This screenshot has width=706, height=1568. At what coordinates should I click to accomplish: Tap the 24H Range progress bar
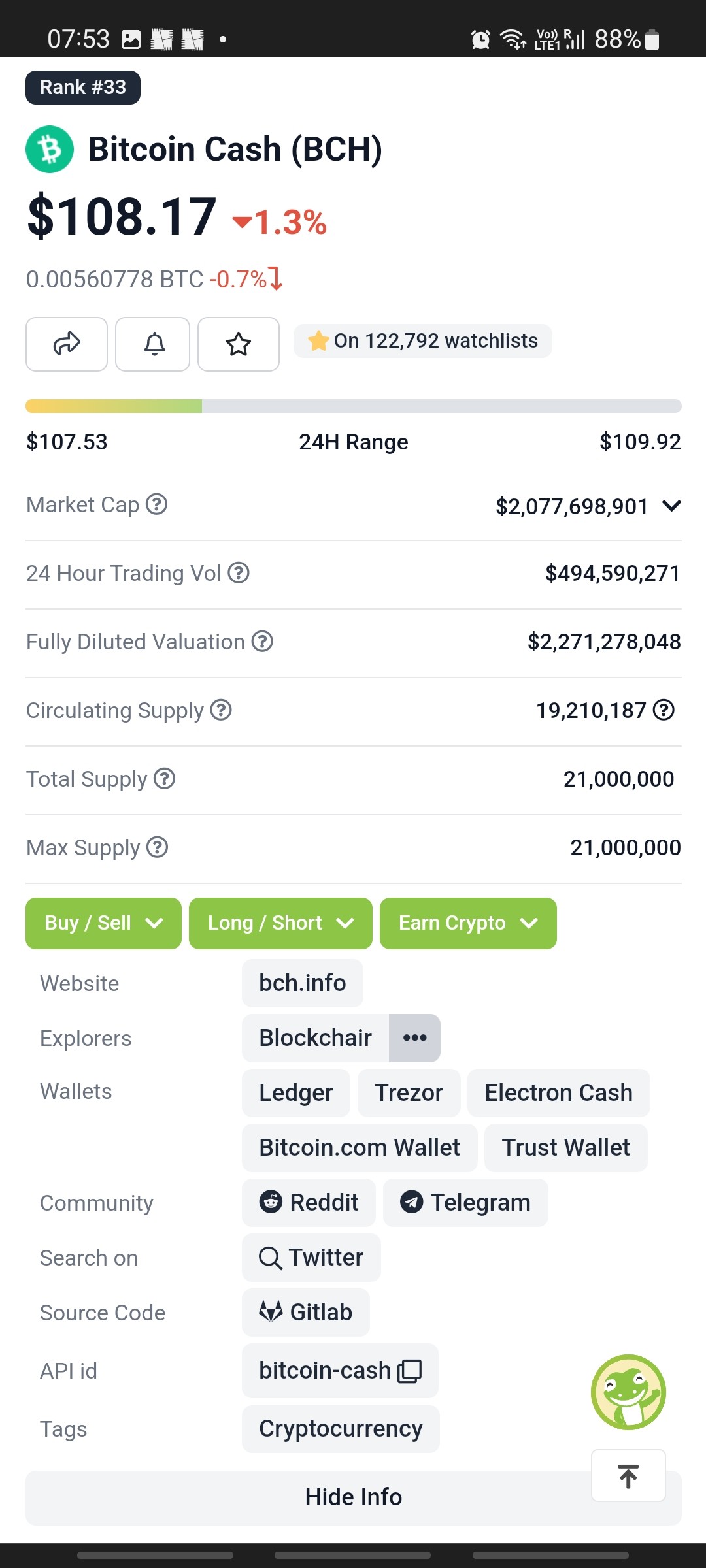[x=354, y=406]
